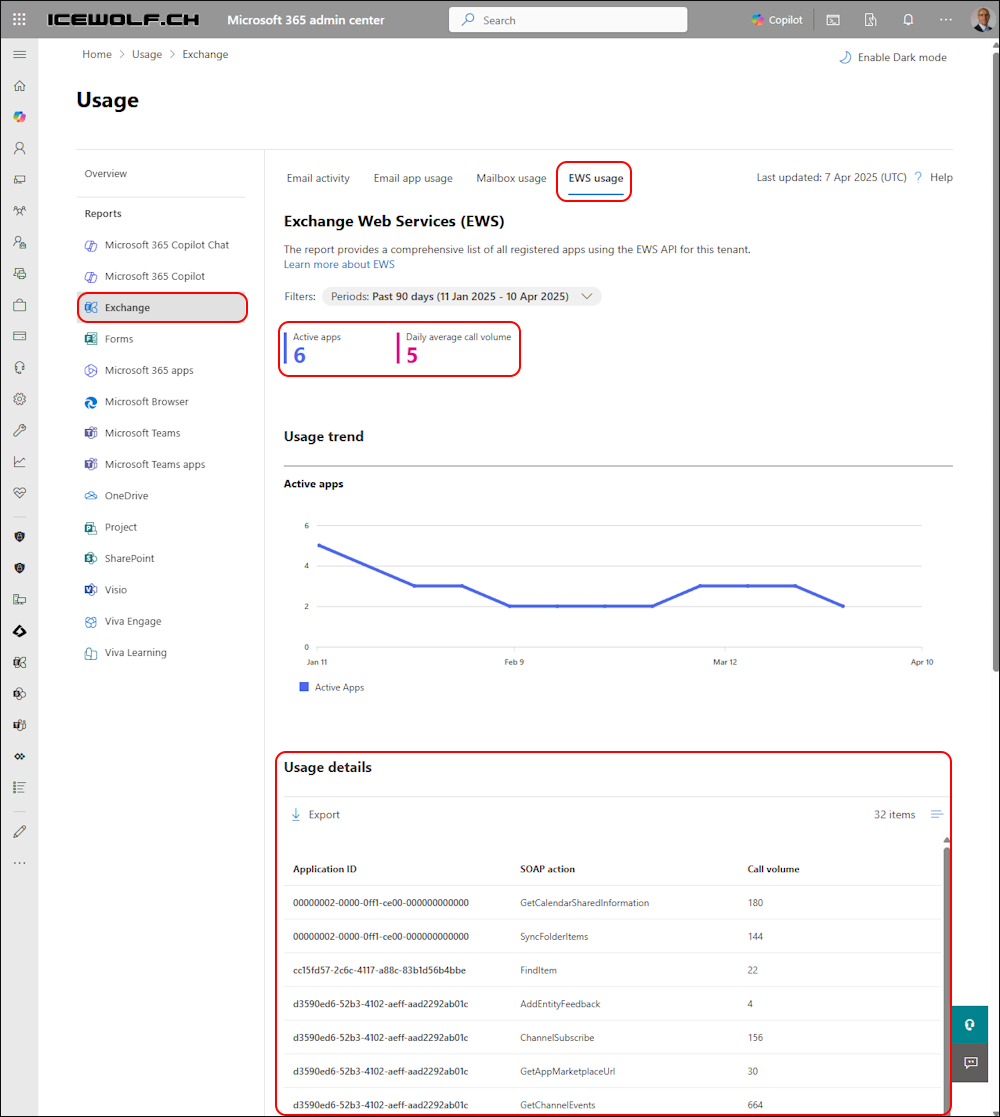Viewport: 1000px width, 1117px height.
Task: Open the SharePoint admin center rail icon
Action: pyautogui.click(x=19, y=694)
